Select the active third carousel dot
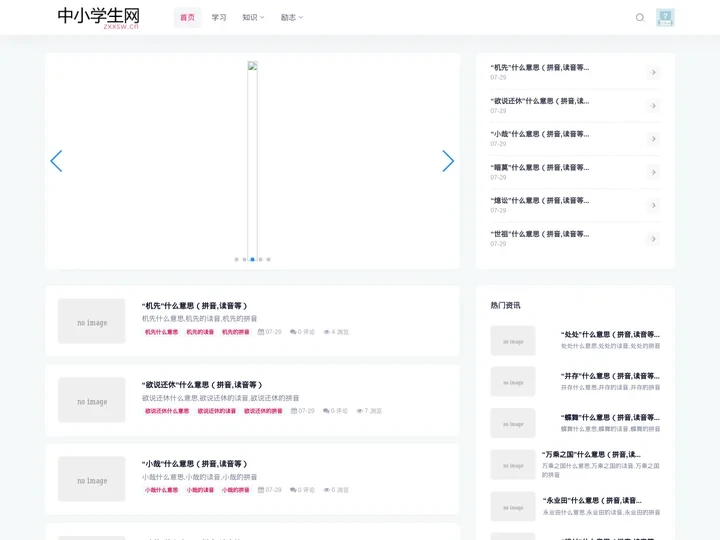This screenshot has height=540, width=720. [253, 259]
